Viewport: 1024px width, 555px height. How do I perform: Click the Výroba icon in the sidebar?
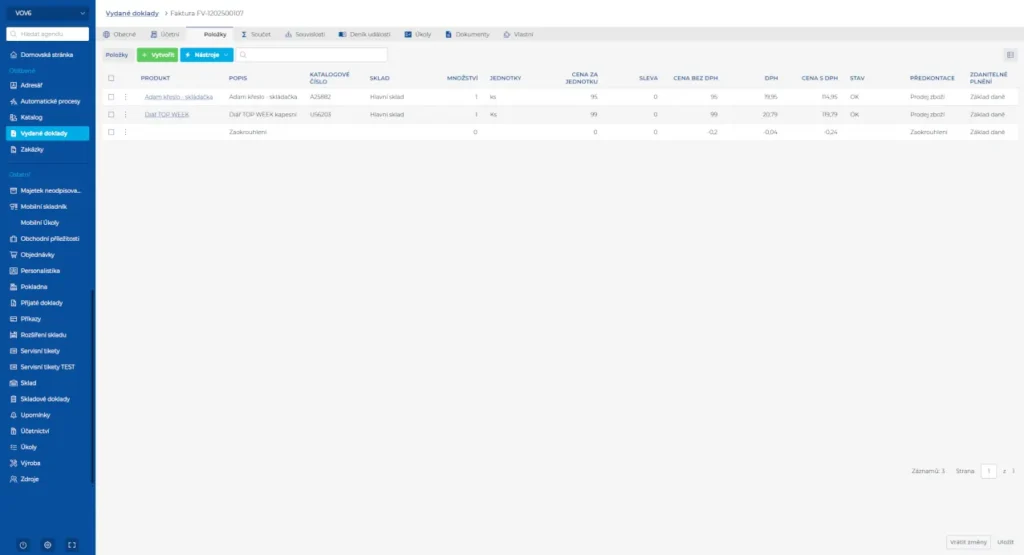coord(13,463)
